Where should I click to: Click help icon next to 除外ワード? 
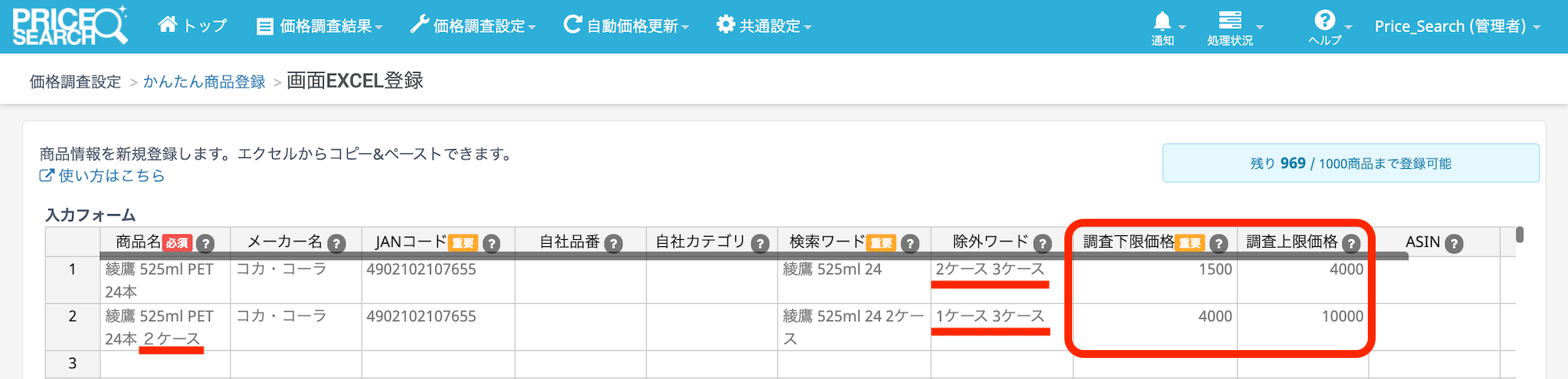click(x=1042, y=244)
